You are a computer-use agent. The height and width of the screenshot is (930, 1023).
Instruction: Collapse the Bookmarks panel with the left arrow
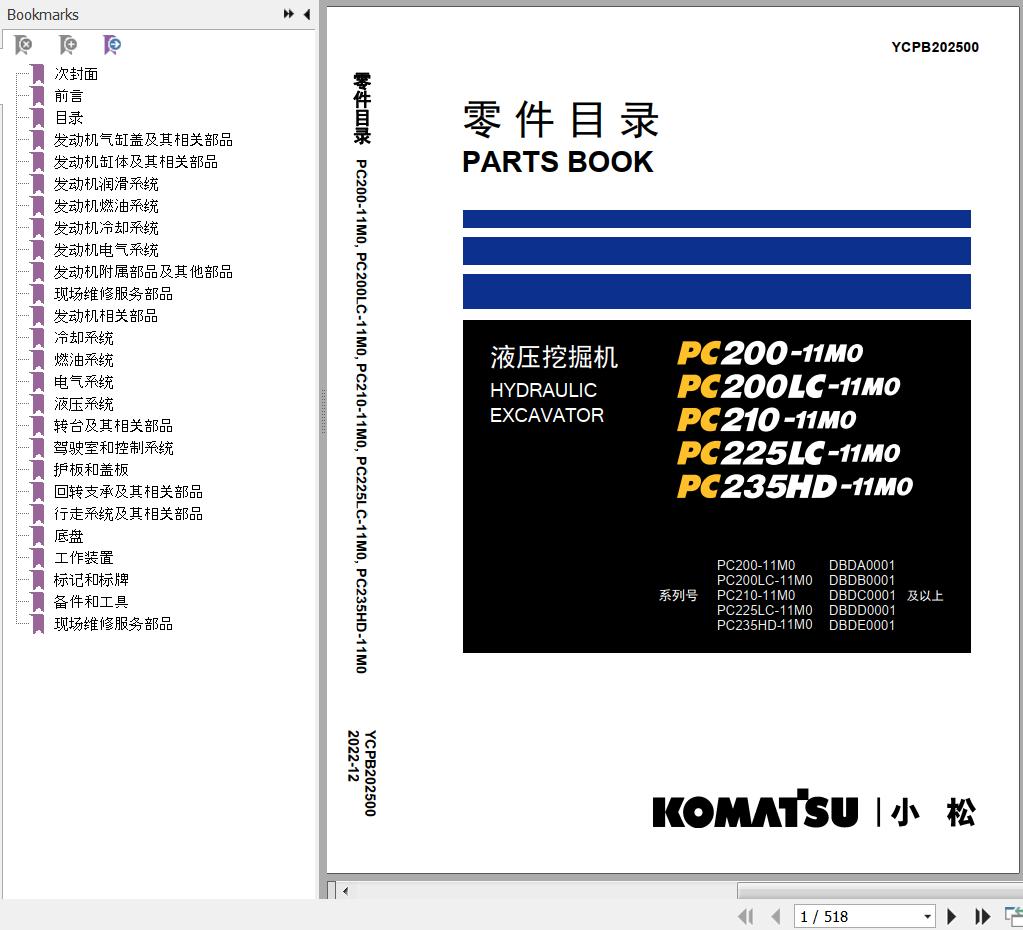pyautogui.click(x=307, y=14)
